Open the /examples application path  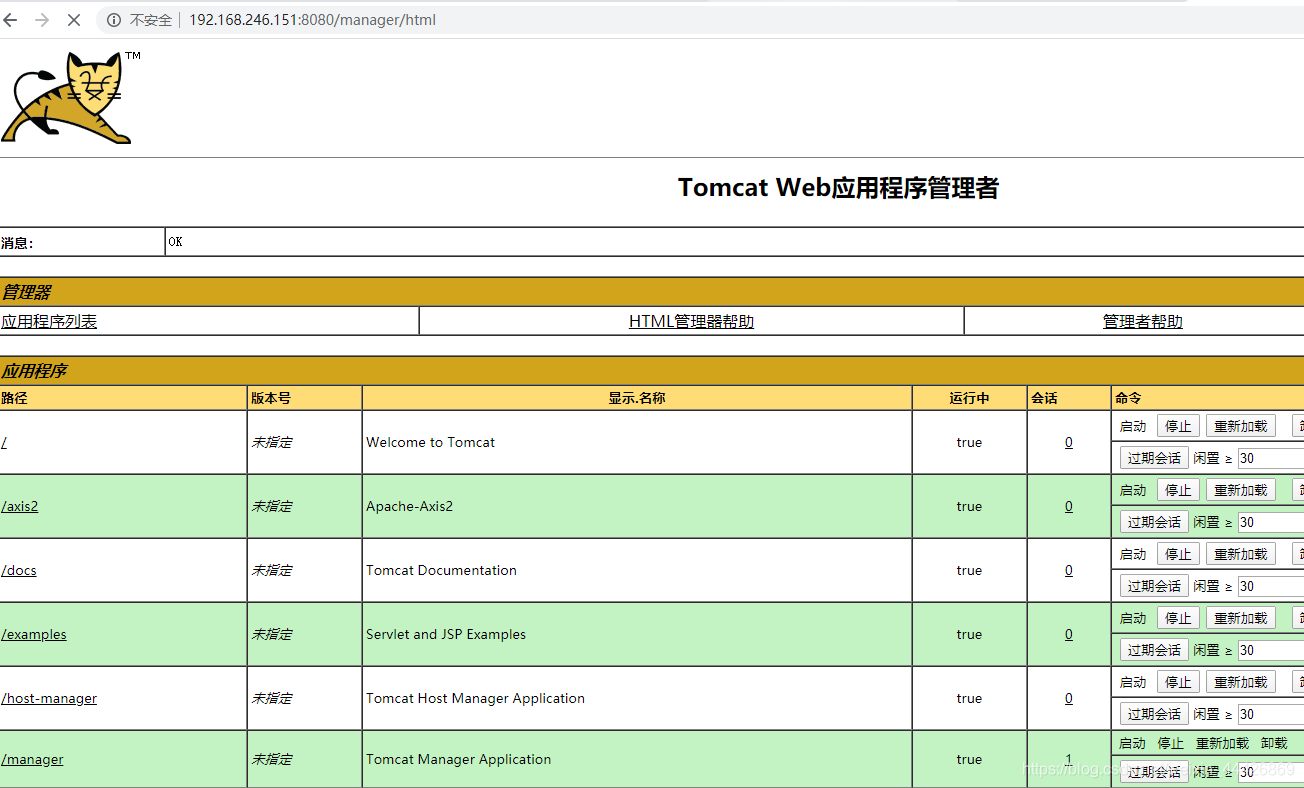pyautogui.click(x=34, y=634)
